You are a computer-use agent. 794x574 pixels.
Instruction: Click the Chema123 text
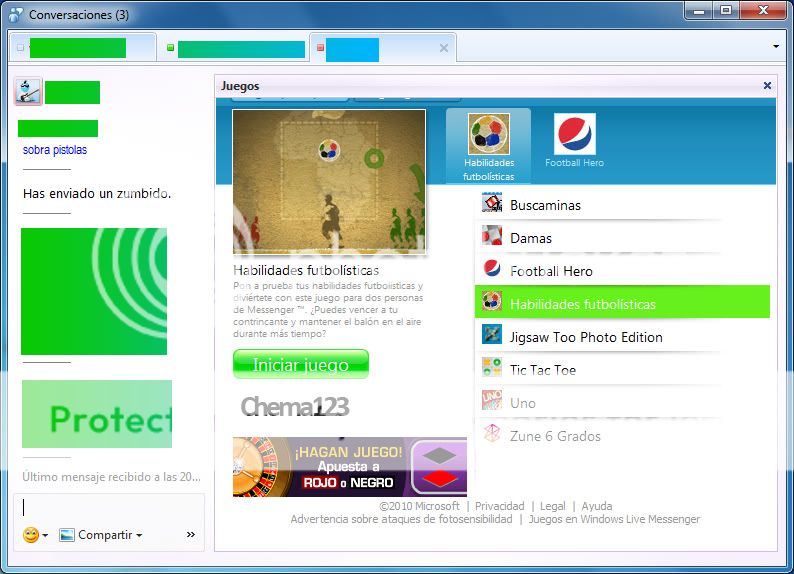pos(295,406)
